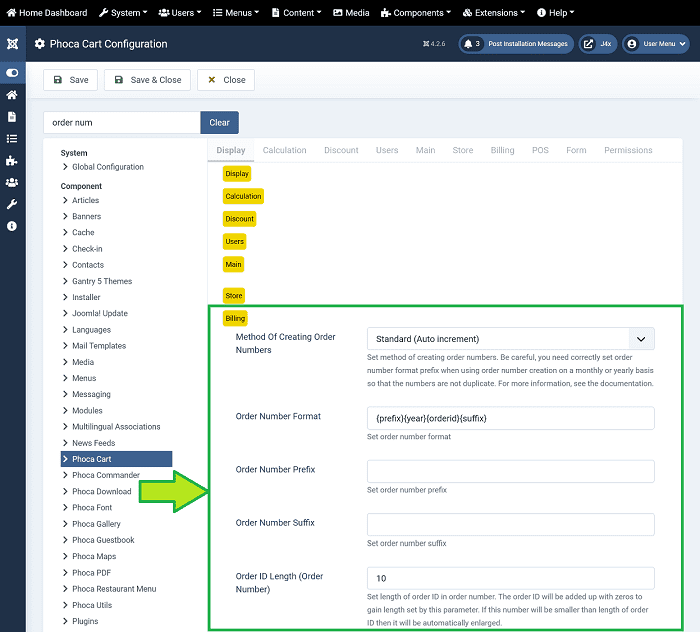
Task: Expand the User Menu dropdown
Action: pos(656,44)
